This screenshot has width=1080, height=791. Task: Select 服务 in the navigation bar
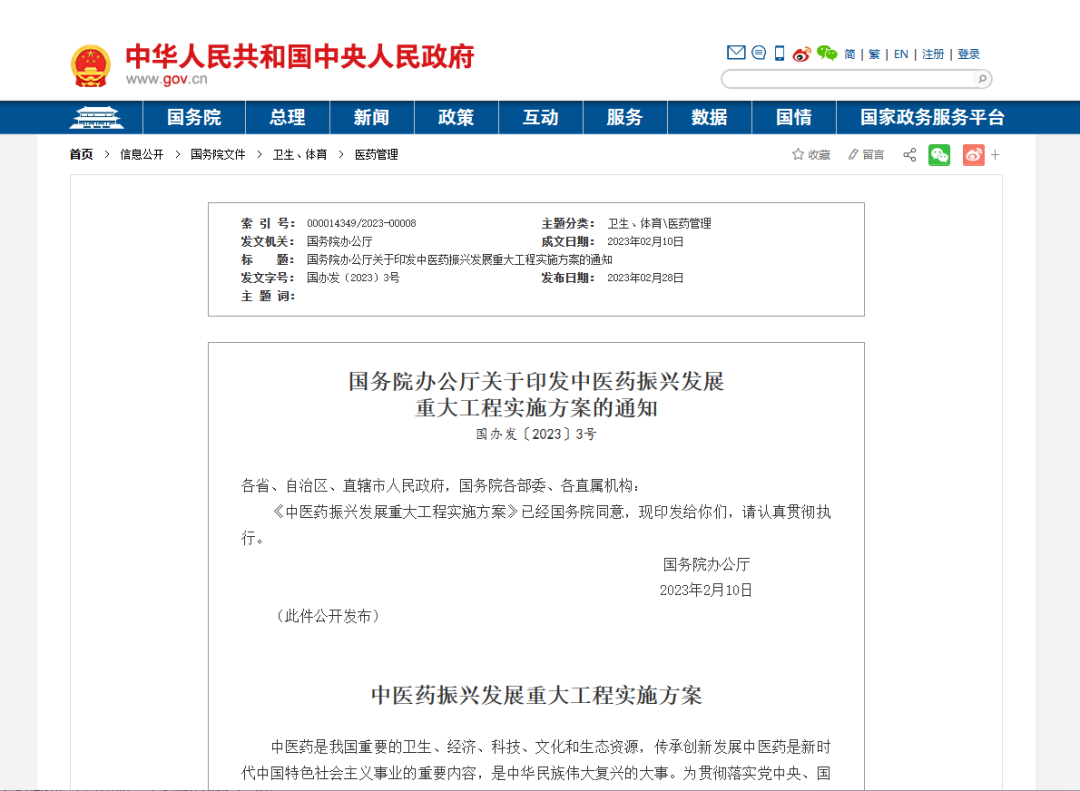[x=625, y=117]
